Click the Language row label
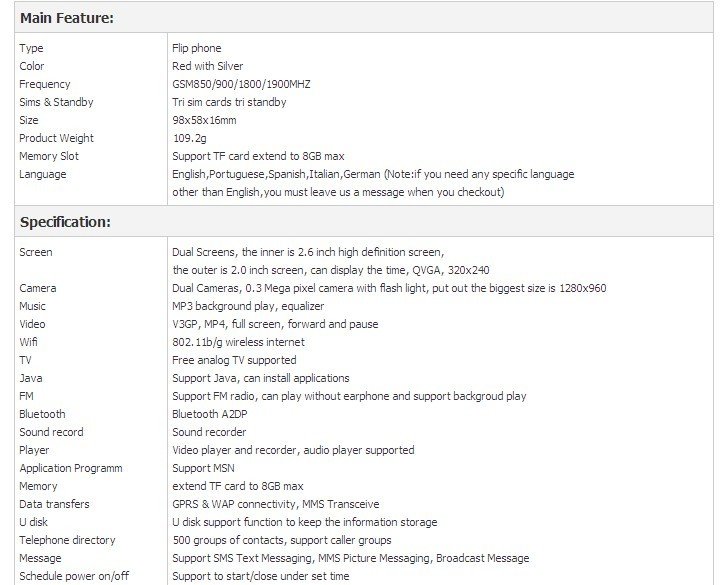This screenshot has height=585, width=722. pos(43,174)
